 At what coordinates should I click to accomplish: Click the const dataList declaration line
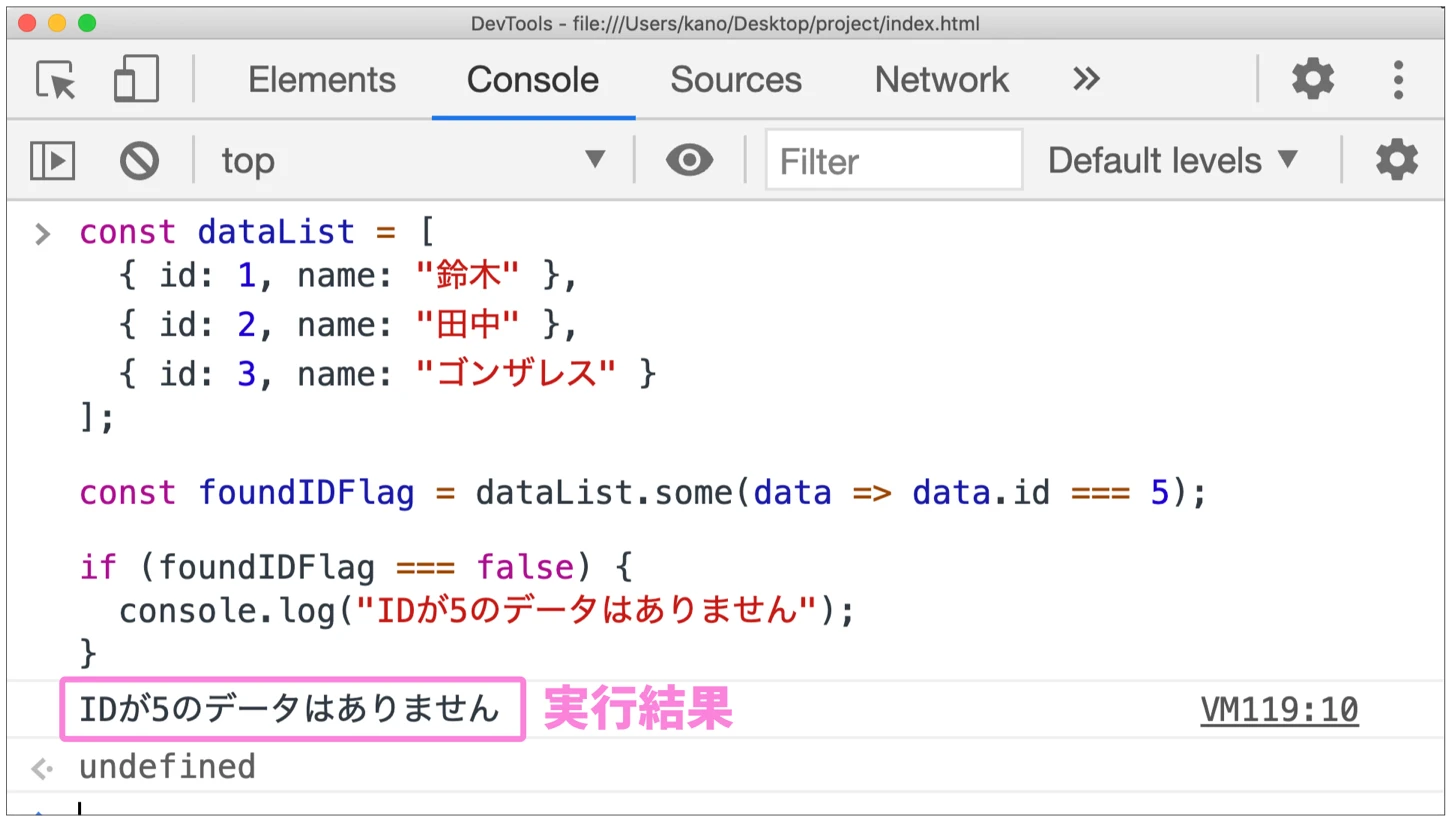click(256, 232)
